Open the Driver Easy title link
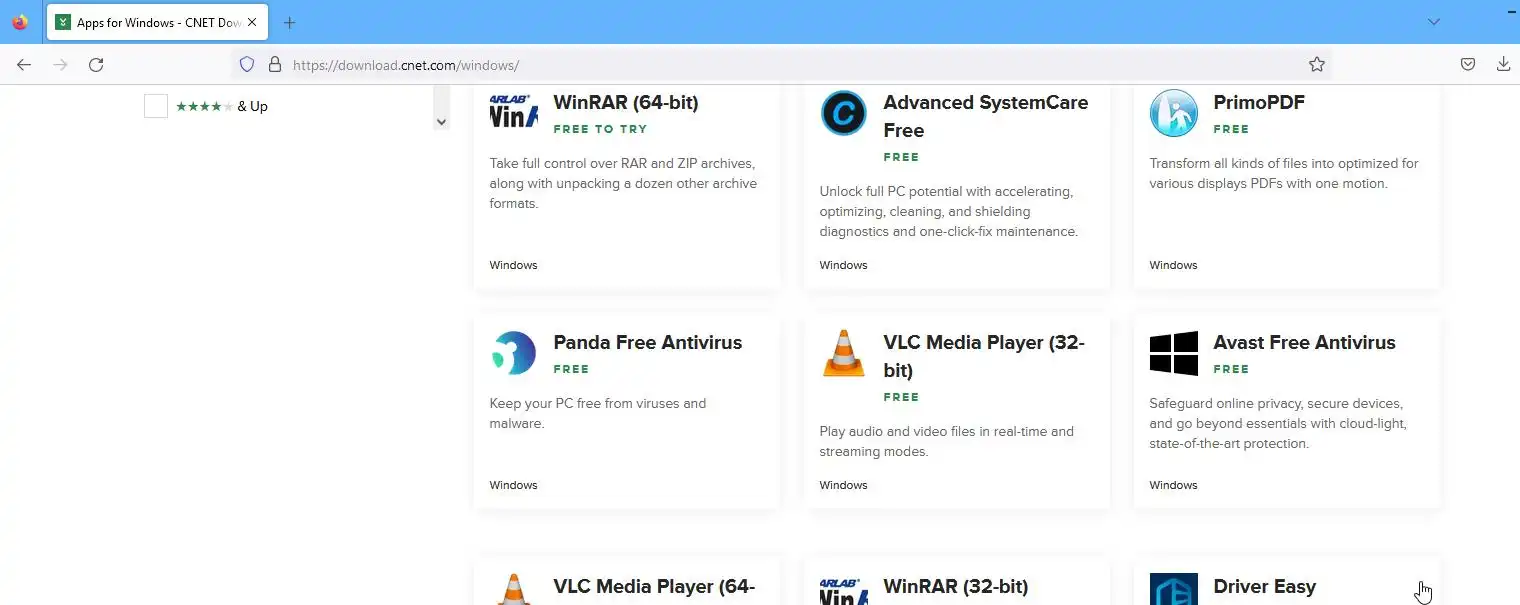The width and height of the screenshot is (1520, 605). click(1264, 586)
